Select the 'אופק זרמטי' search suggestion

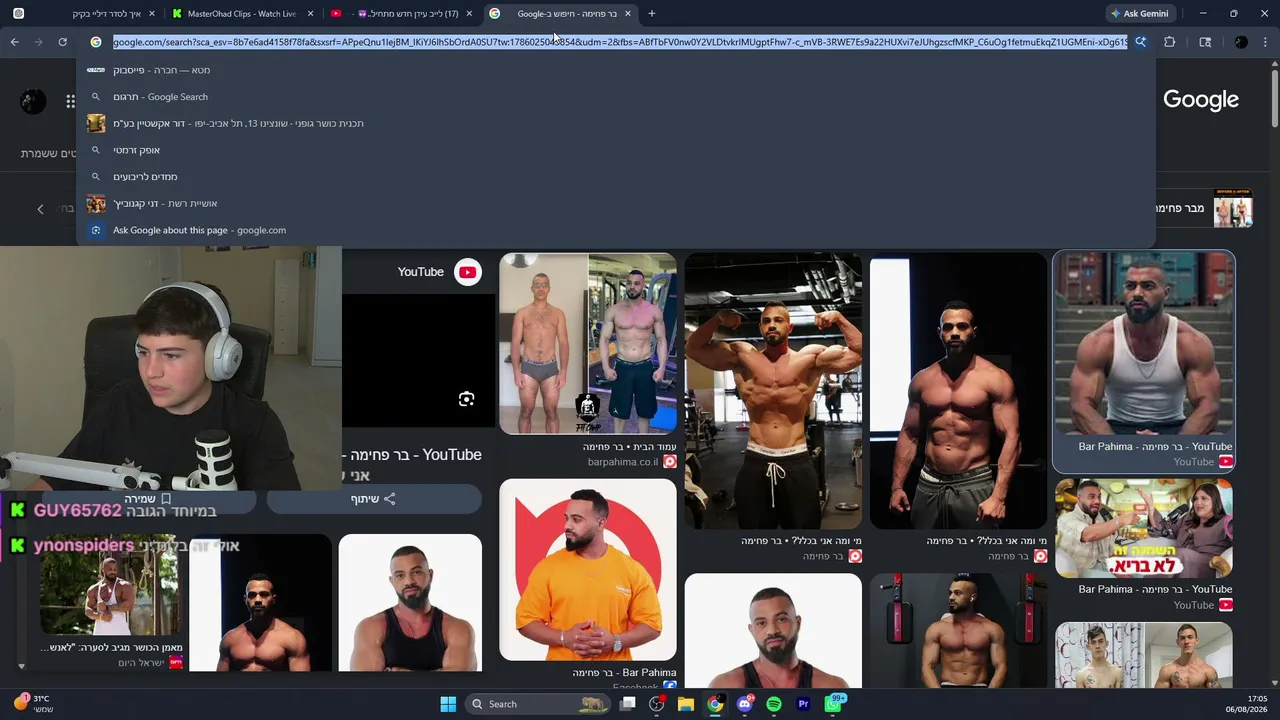(616, 150)
